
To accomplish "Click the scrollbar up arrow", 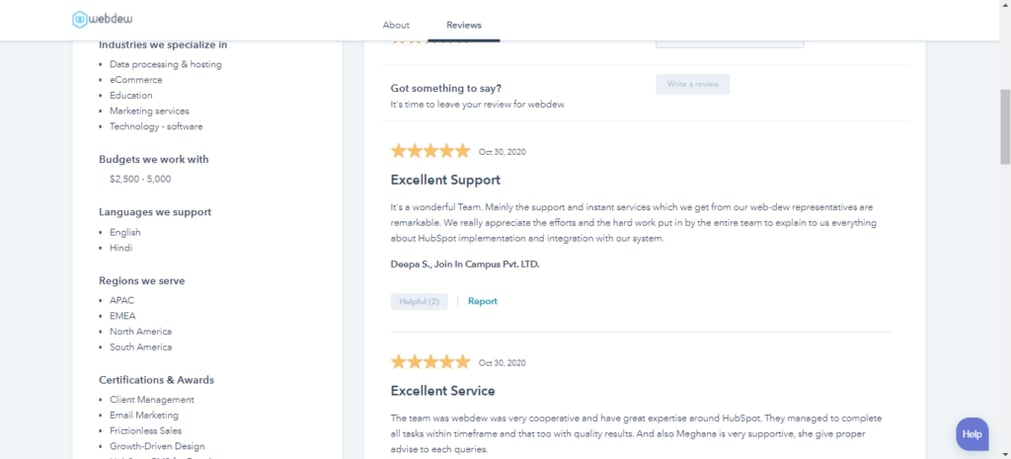I will click(1005, 5).
